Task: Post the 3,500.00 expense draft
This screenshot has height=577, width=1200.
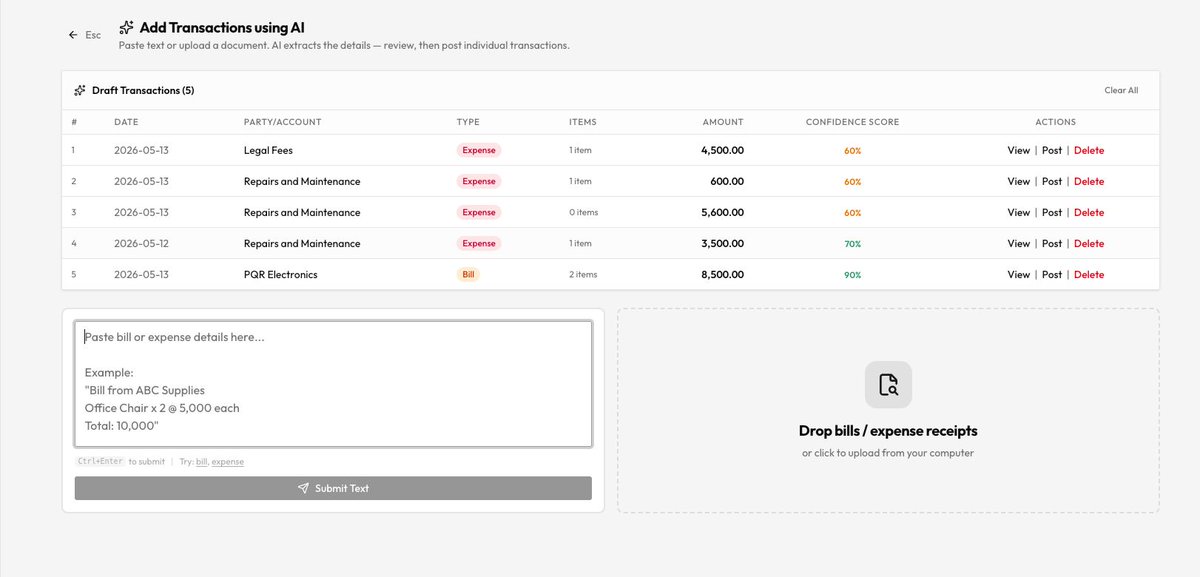Action: coord(1052,243)
